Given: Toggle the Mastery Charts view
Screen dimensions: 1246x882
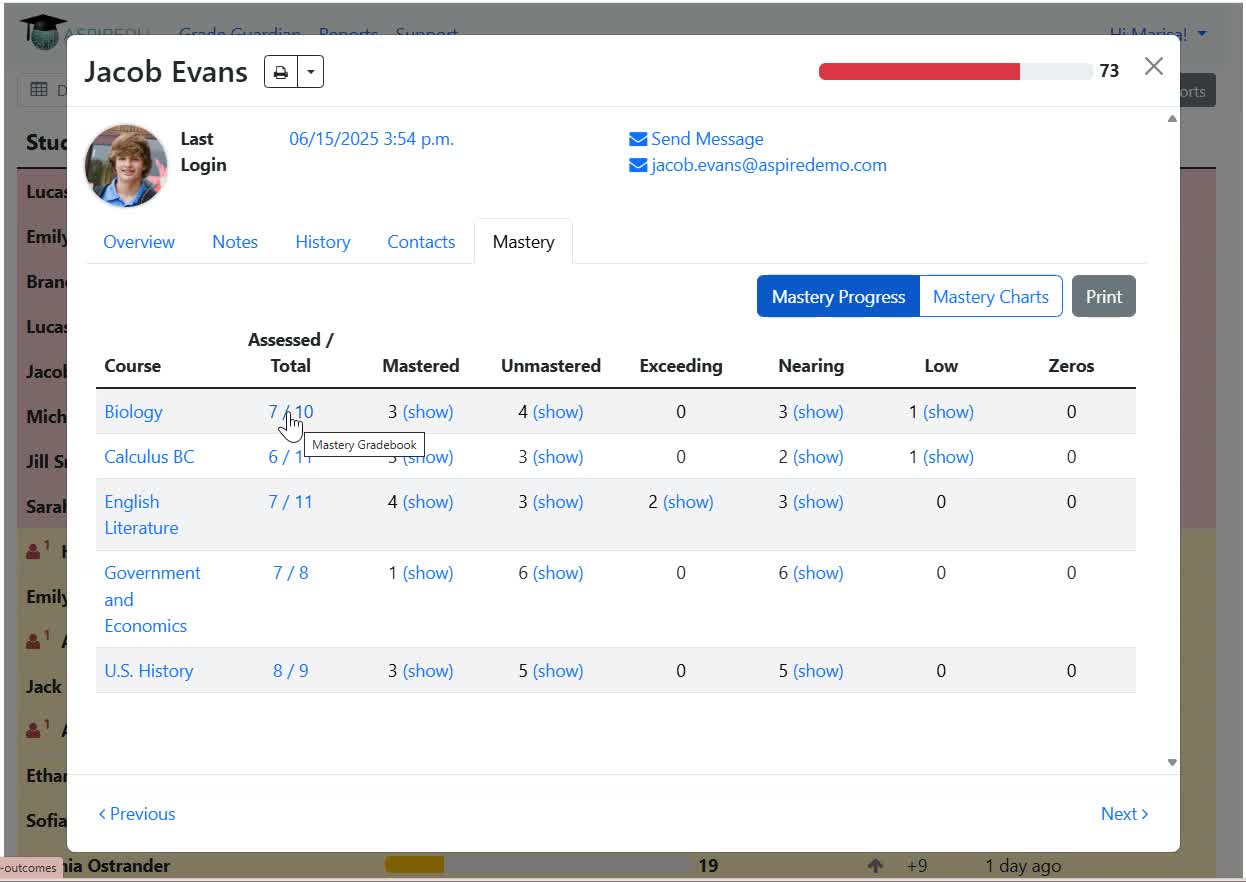Looking at the screenshot, I should (991, 297).
